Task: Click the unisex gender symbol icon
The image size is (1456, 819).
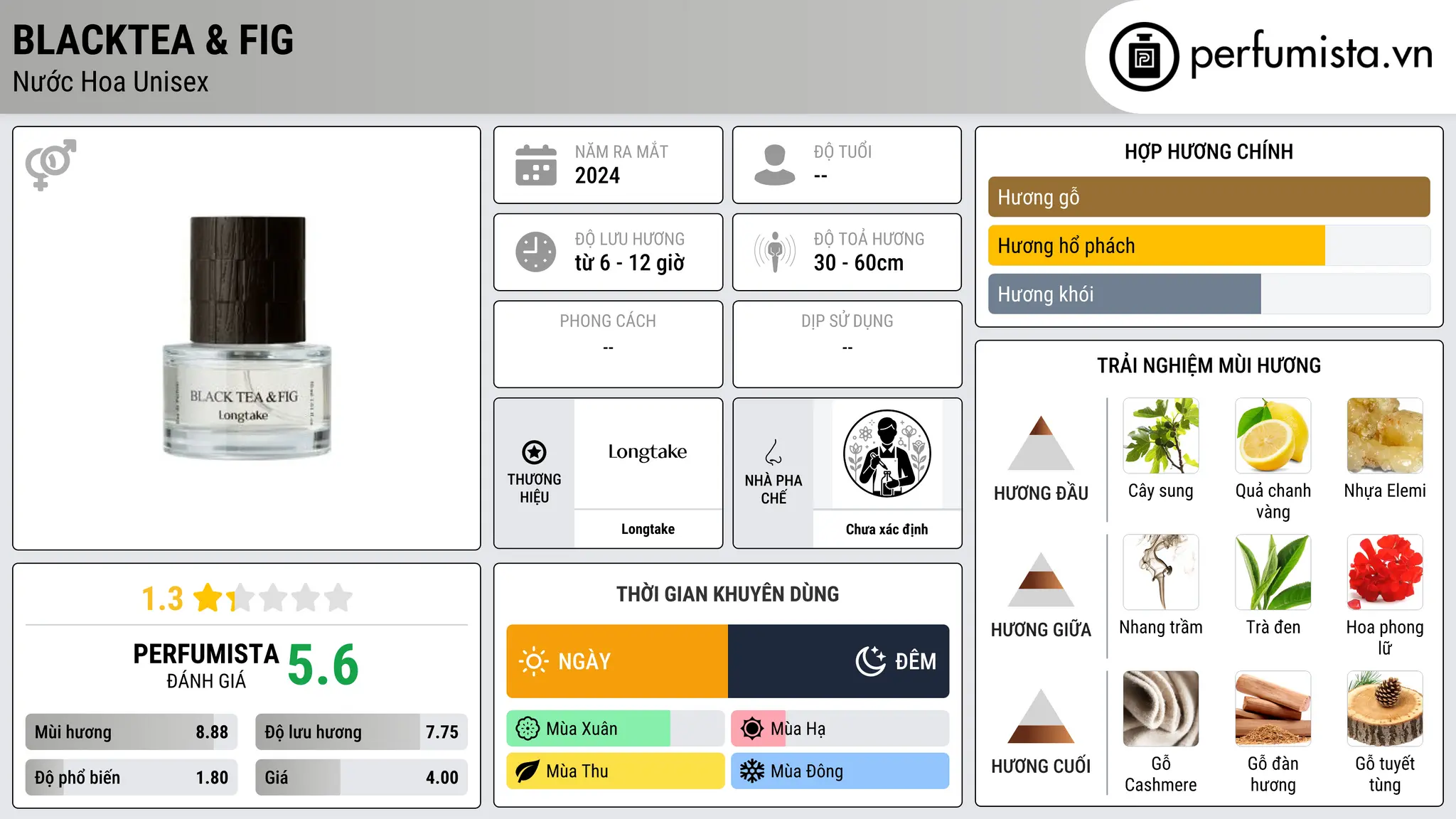Action: coord(50,165)
